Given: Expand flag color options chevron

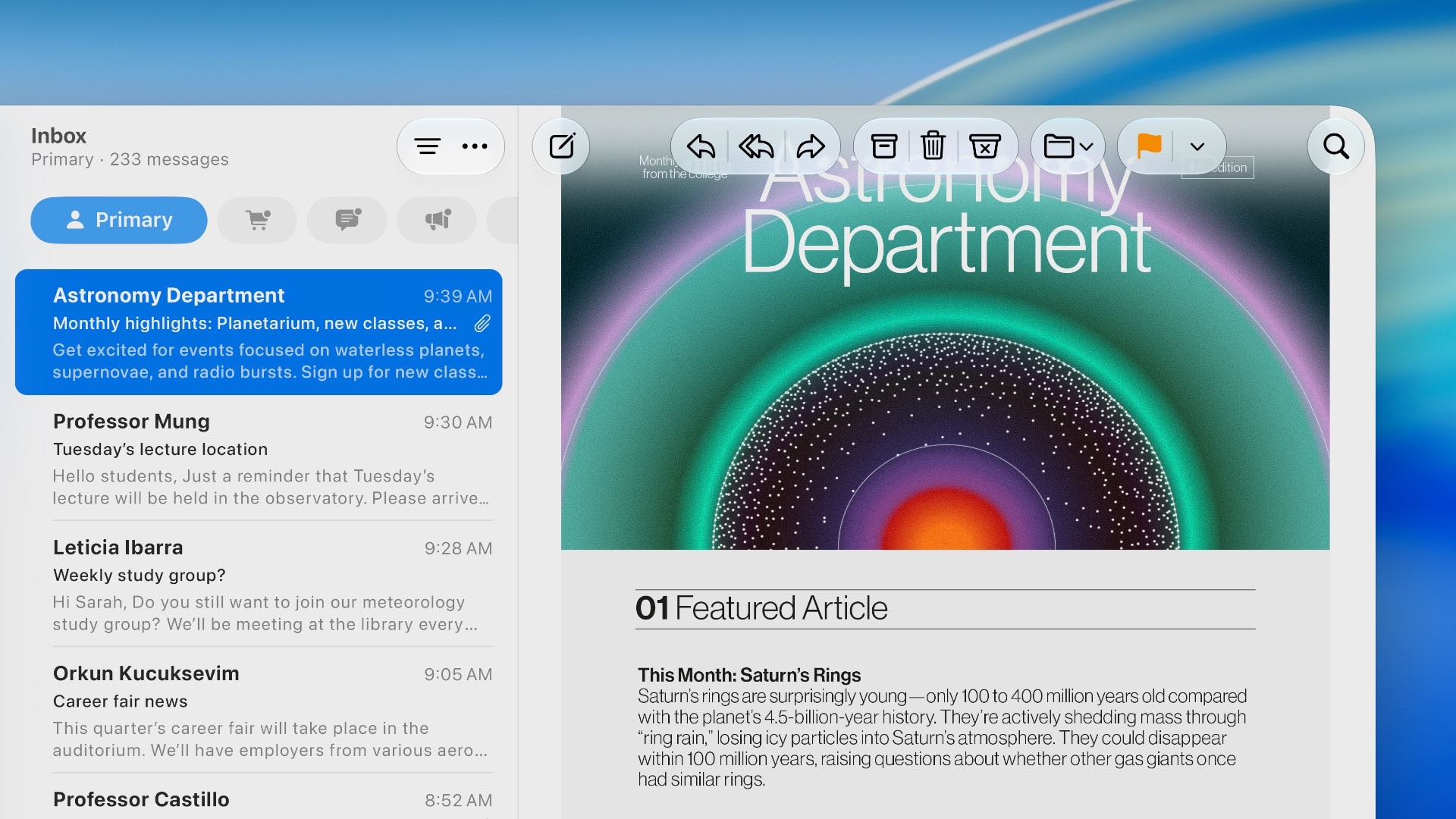Looking at the screenshot, I should [1197, 146].
